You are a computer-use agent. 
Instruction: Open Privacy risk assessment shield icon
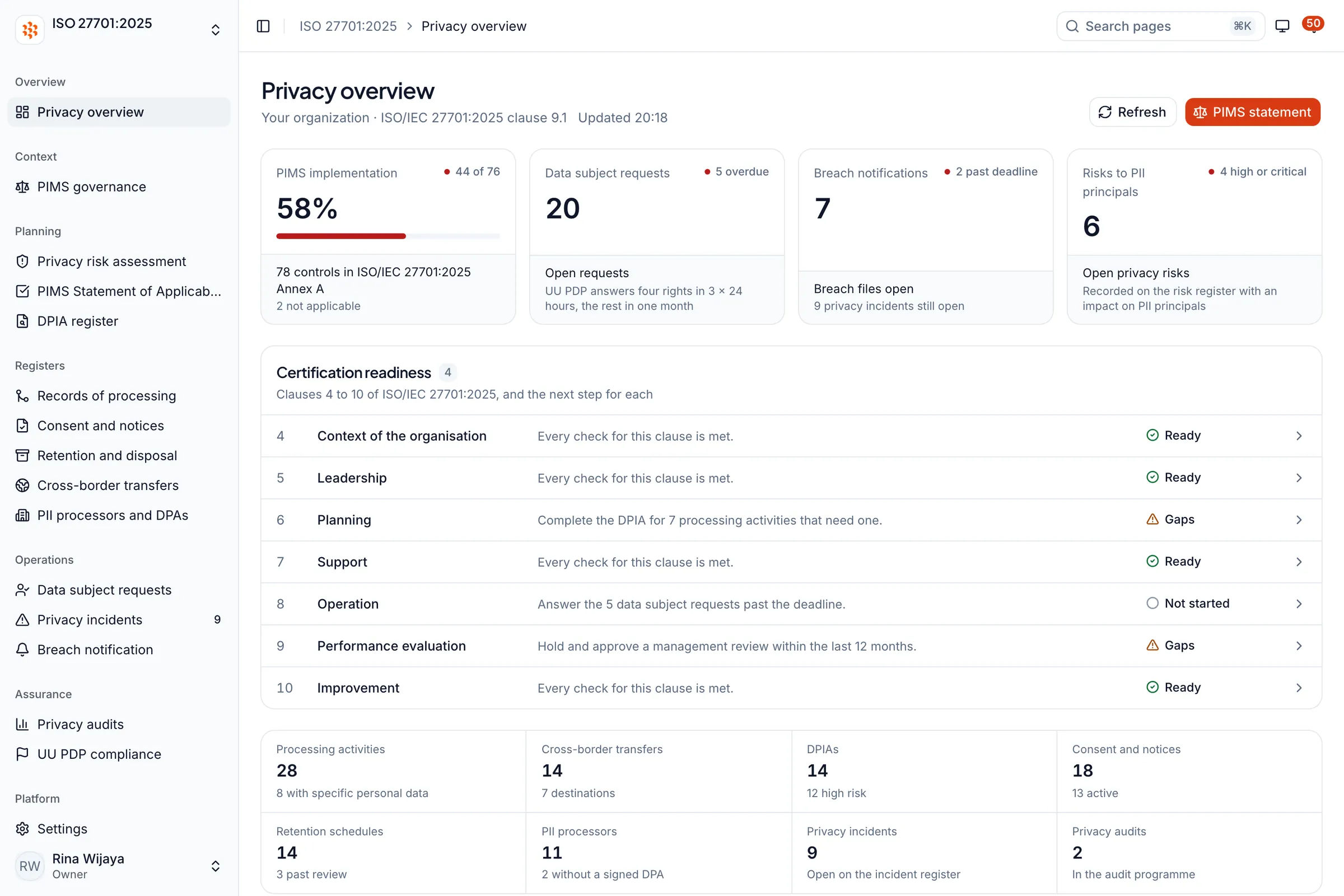(x=22, y=261)
